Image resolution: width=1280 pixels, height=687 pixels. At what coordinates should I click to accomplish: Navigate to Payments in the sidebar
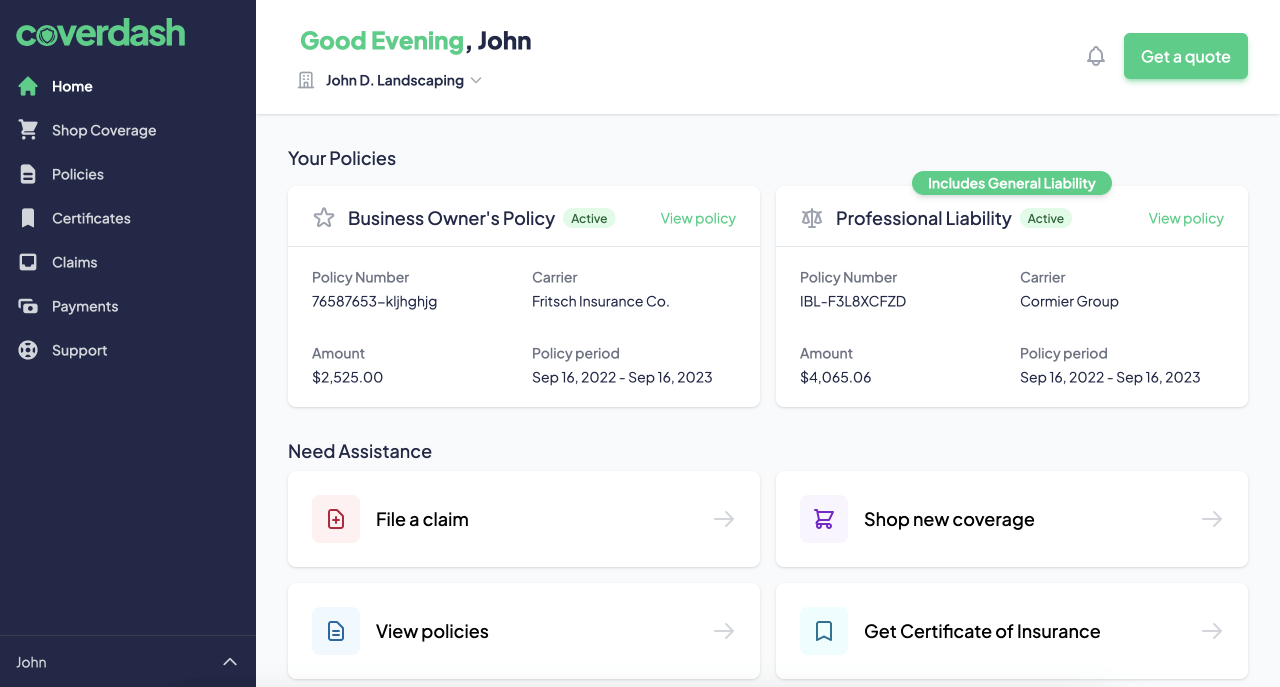(85, 306)
